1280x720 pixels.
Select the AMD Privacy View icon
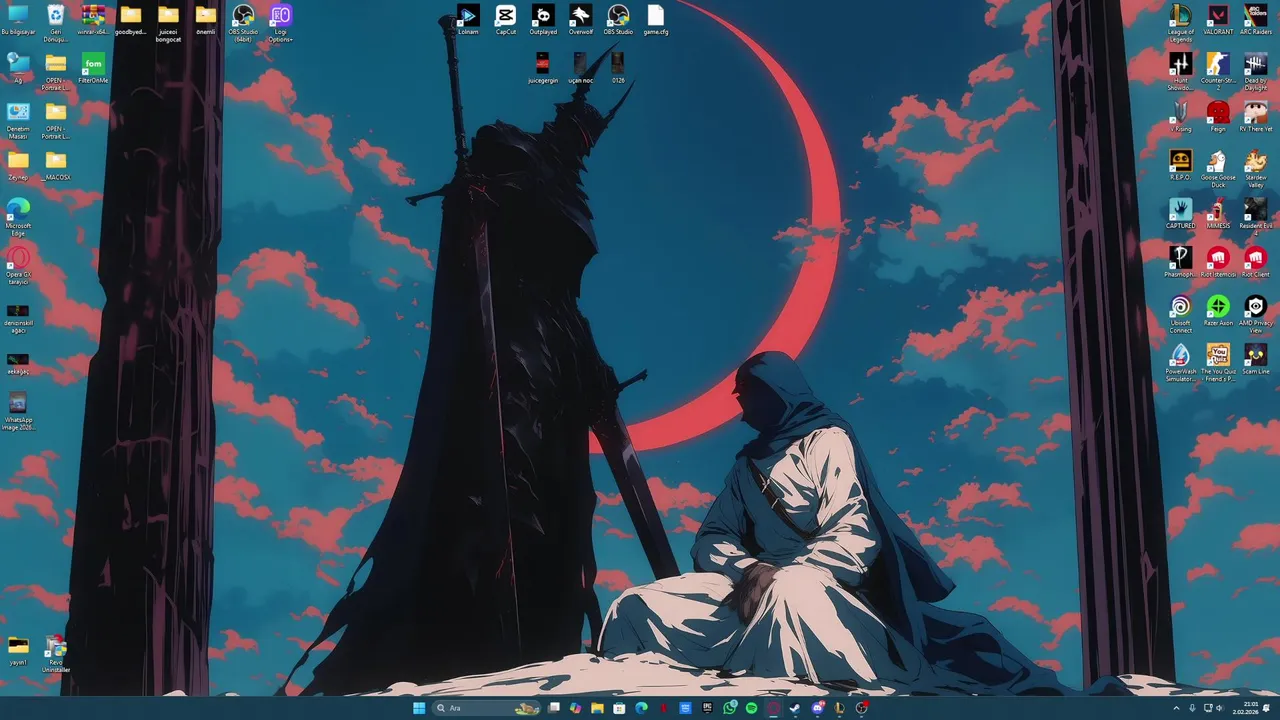click(1256, 313)
